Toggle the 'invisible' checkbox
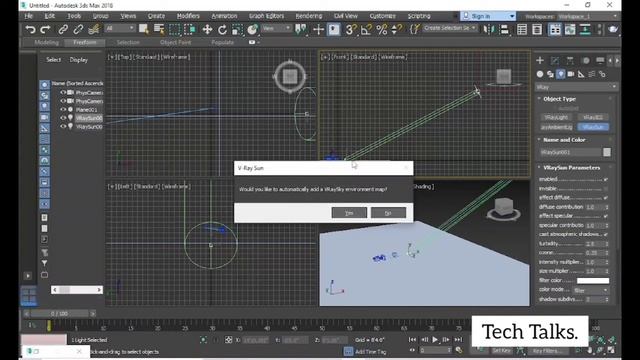The height and width of the screenshot is (360, 640). pos(606,189)
